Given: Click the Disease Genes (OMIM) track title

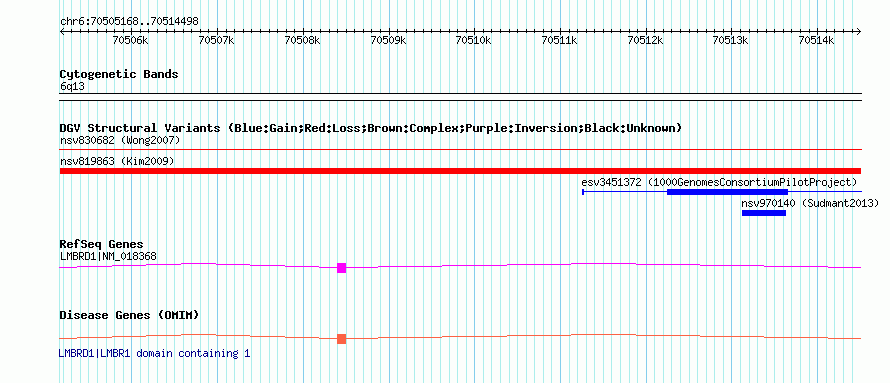Looking at the screenshot, I should [129, 315].
